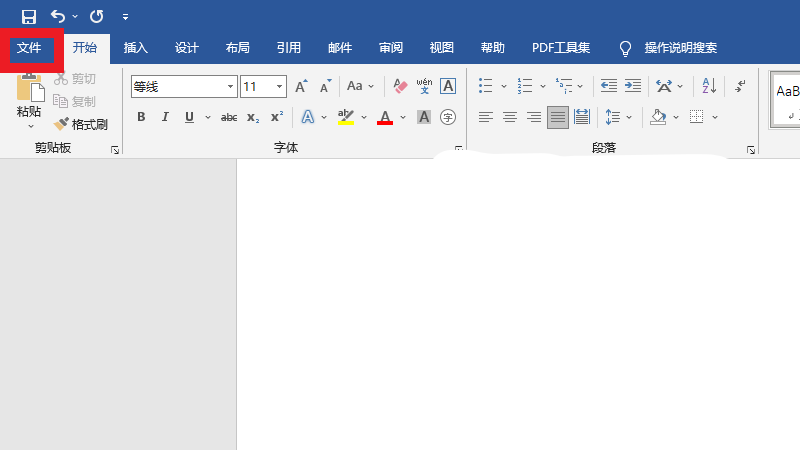800x450 pixels.
Task: Open the font name dropdown (等线)
Action: click(230, 87)
